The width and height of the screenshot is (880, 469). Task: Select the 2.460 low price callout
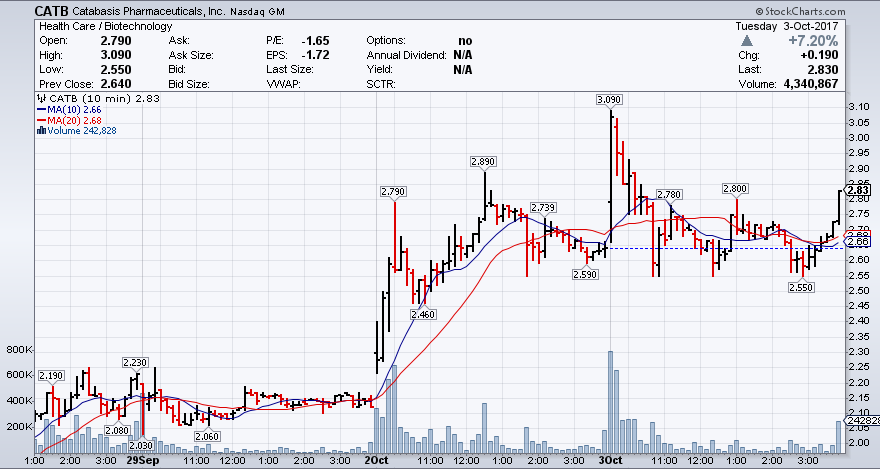pos(424,314)
